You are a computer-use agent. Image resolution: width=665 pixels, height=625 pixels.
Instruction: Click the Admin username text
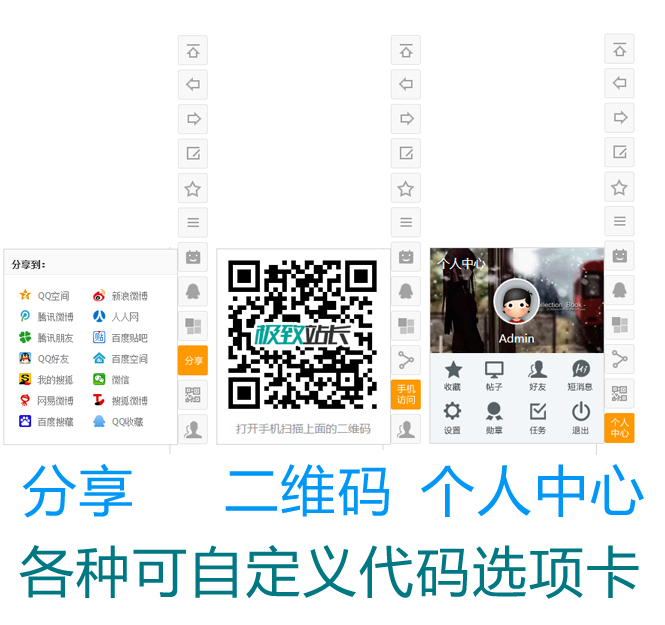point(516,338)
